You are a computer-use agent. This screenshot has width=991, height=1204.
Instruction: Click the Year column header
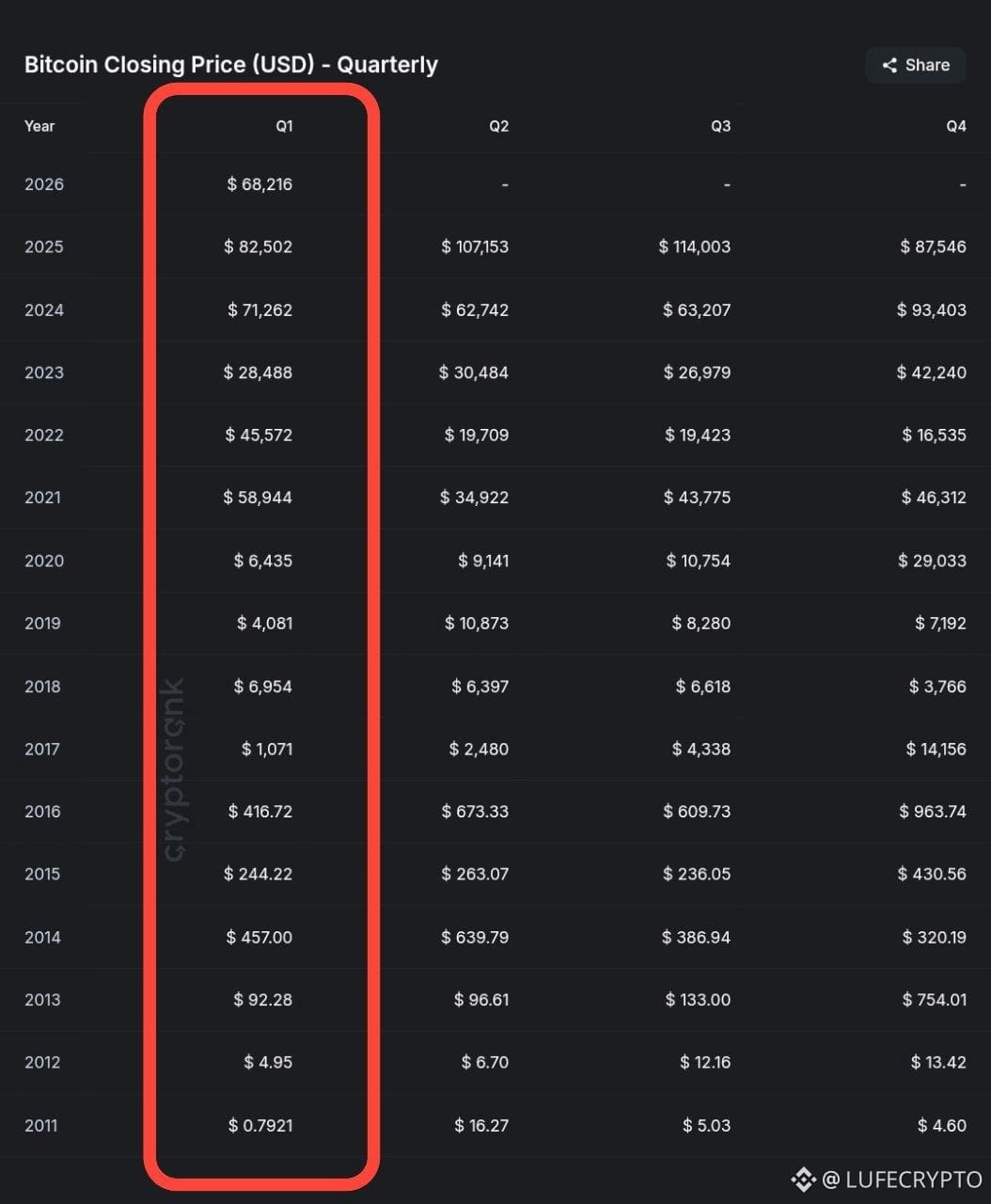[x=39, y=126]
